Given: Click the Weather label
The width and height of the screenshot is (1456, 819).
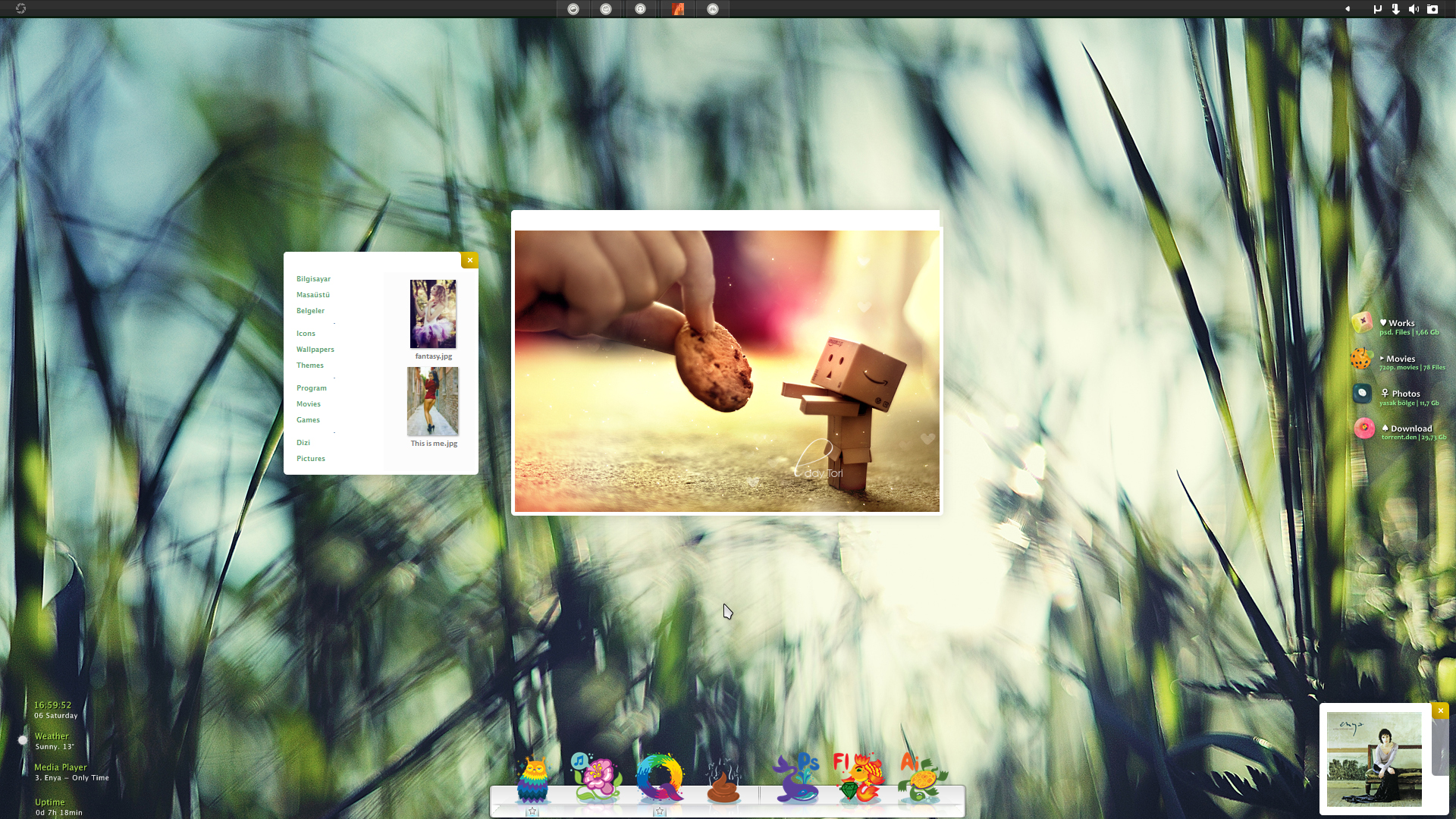Looking at the screenshot, I should click(52, 736).
